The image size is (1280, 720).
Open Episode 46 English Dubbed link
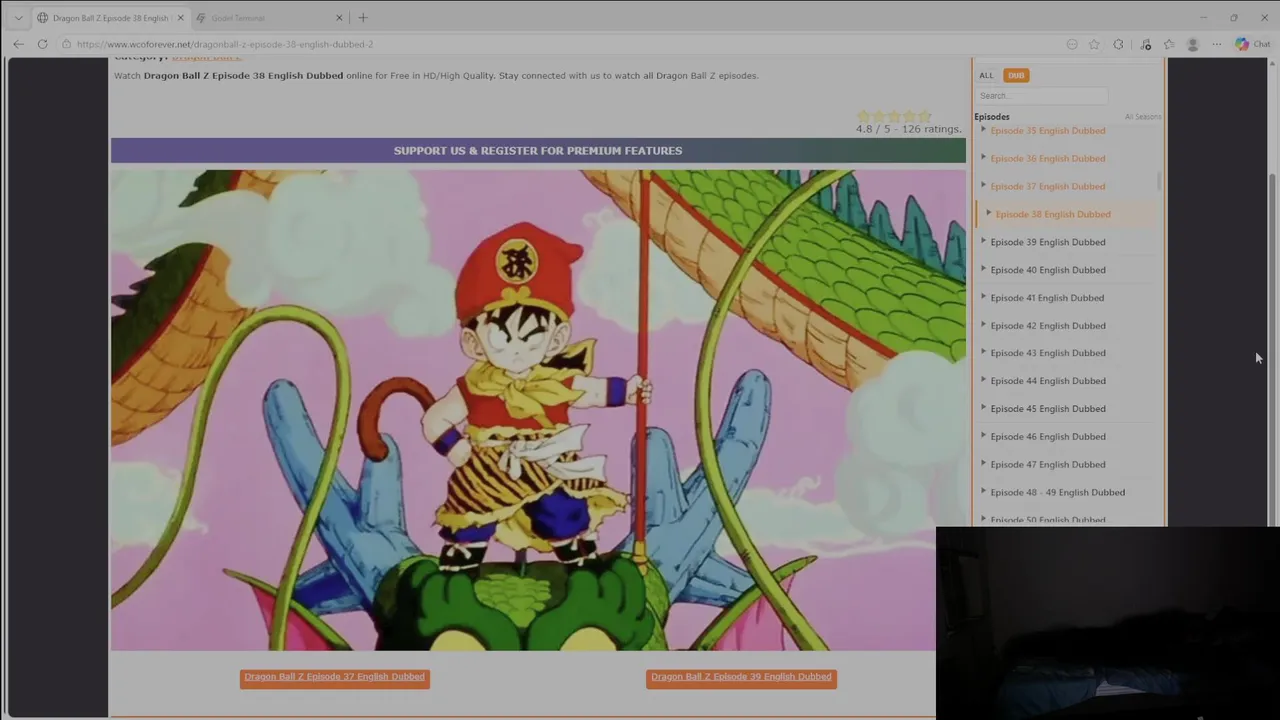[x=1047, y=437]
